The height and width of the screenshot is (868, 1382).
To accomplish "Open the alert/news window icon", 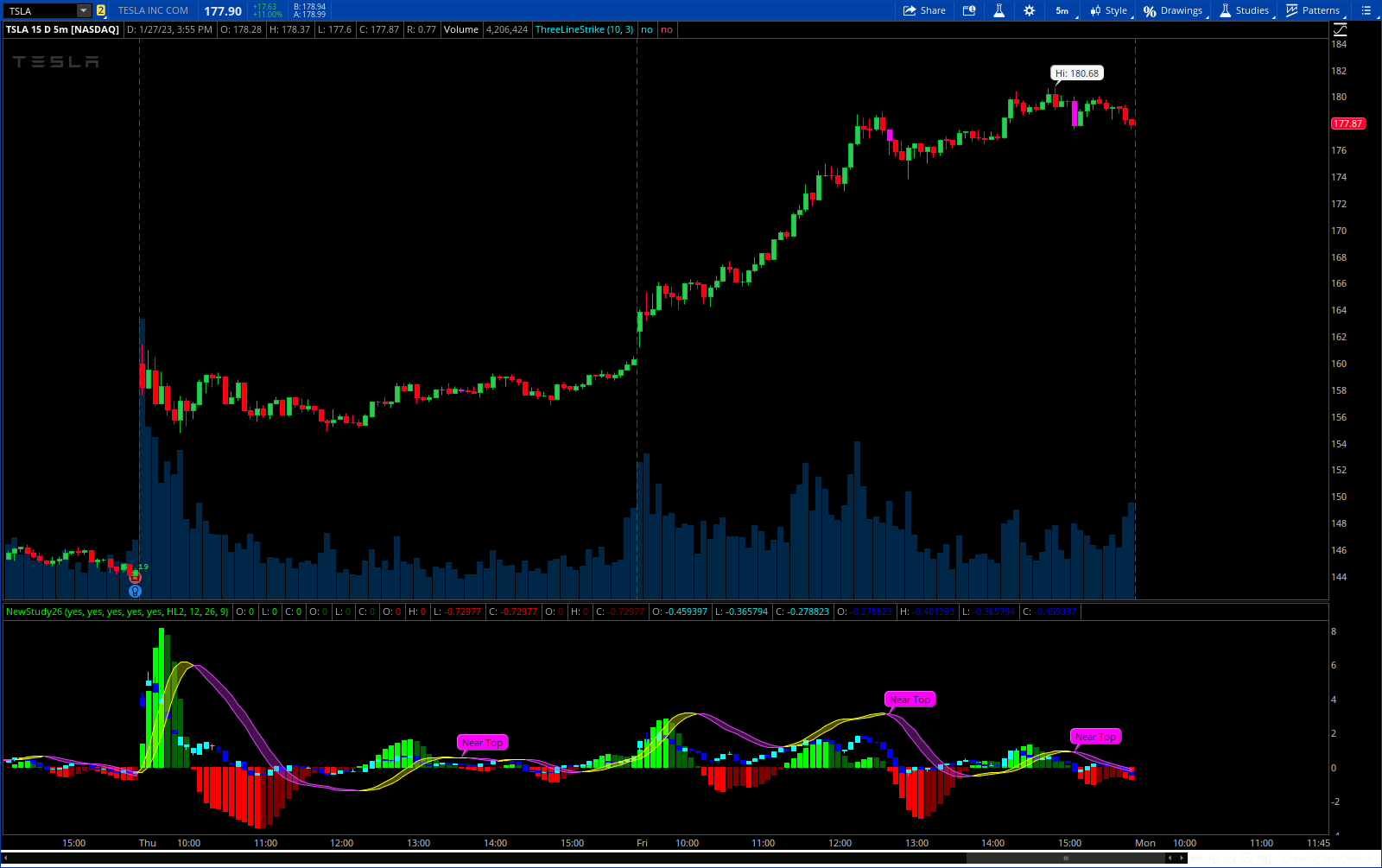I will pos(969,10).
